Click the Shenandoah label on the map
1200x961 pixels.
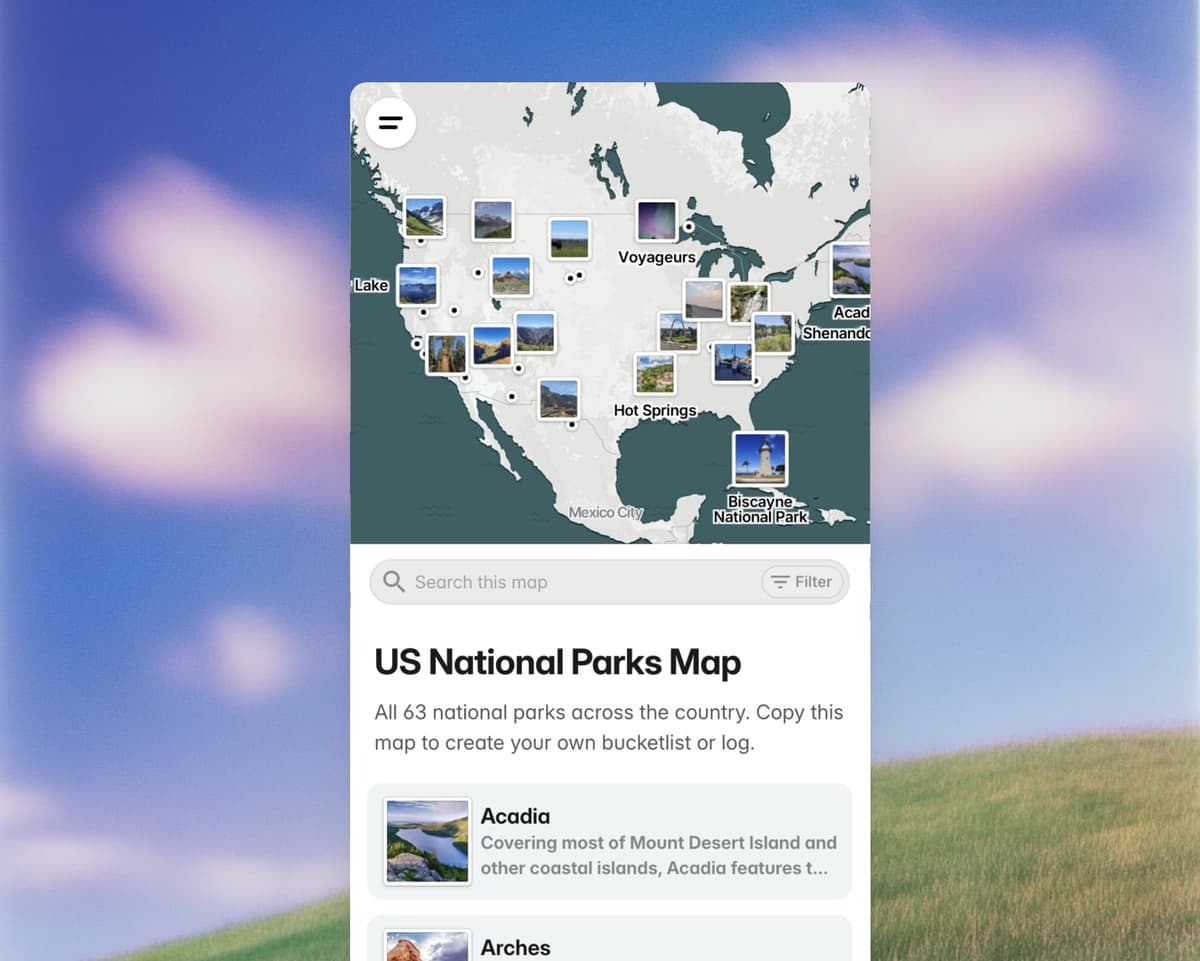click(838, 333)
